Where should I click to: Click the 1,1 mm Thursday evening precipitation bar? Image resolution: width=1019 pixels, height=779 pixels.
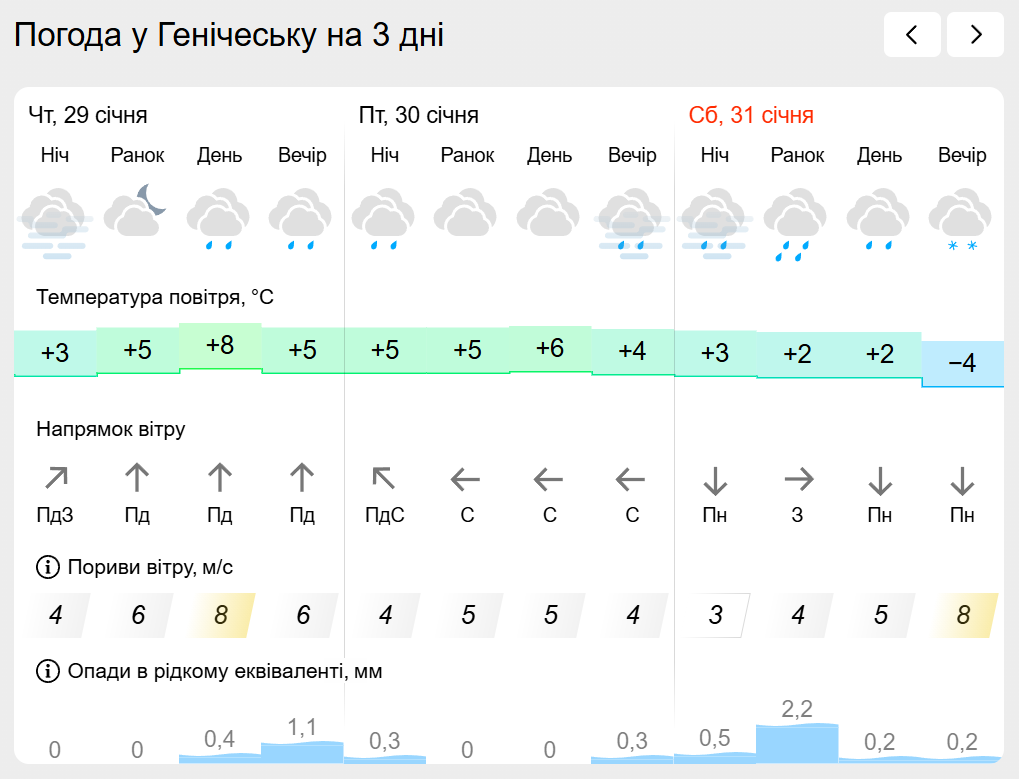point(302,751)
